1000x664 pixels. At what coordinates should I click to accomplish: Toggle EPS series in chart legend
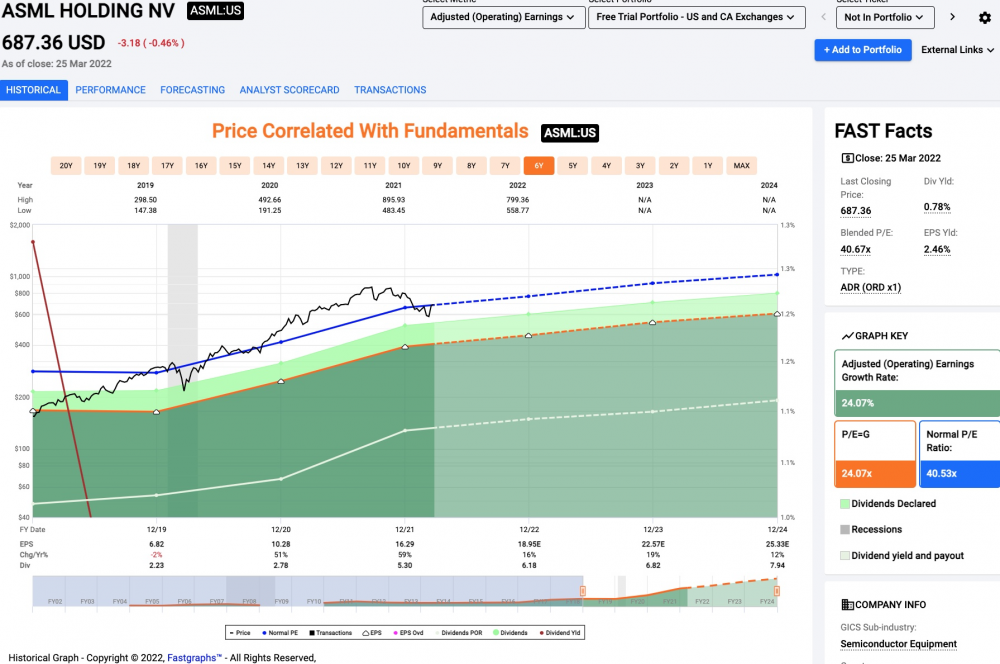tap(372, 633)
